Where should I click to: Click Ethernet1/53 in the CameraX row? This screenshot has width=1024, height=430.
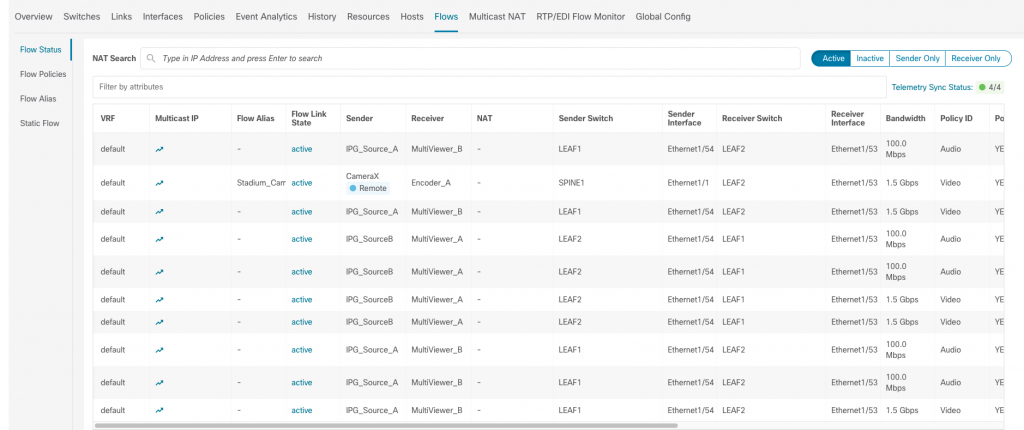click(x=854, y=183)
